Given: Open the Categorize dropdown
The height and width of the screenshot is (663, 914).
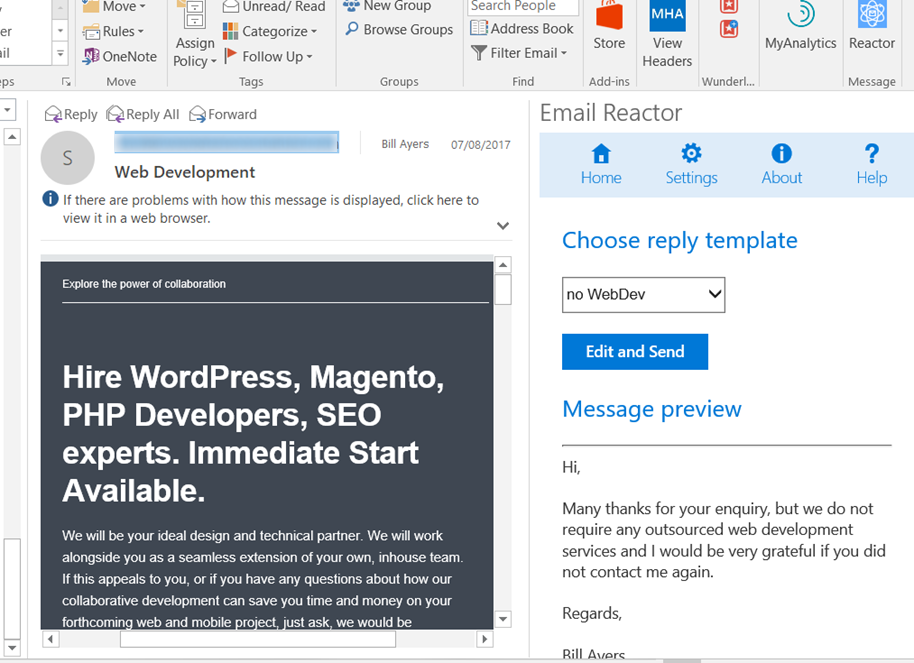Looking at the screenshot, I should 270,31.
